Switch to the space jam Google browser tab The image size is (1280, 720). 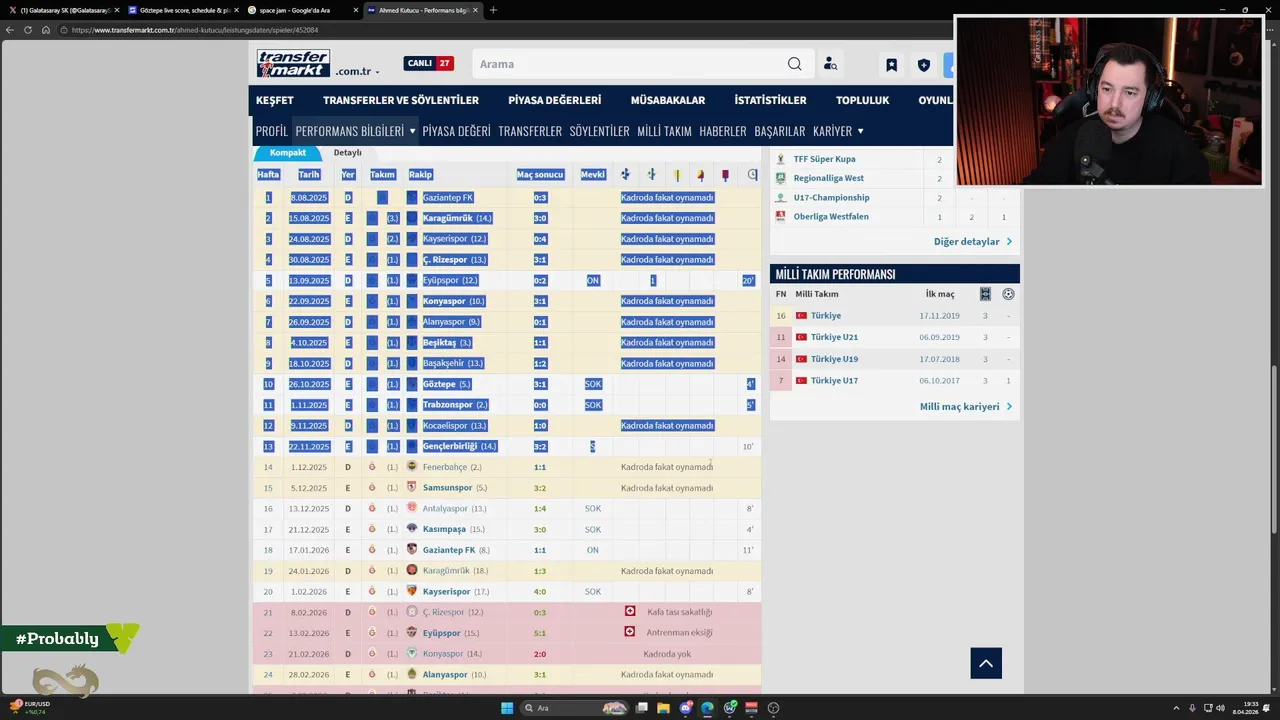[x=302, y=10]
